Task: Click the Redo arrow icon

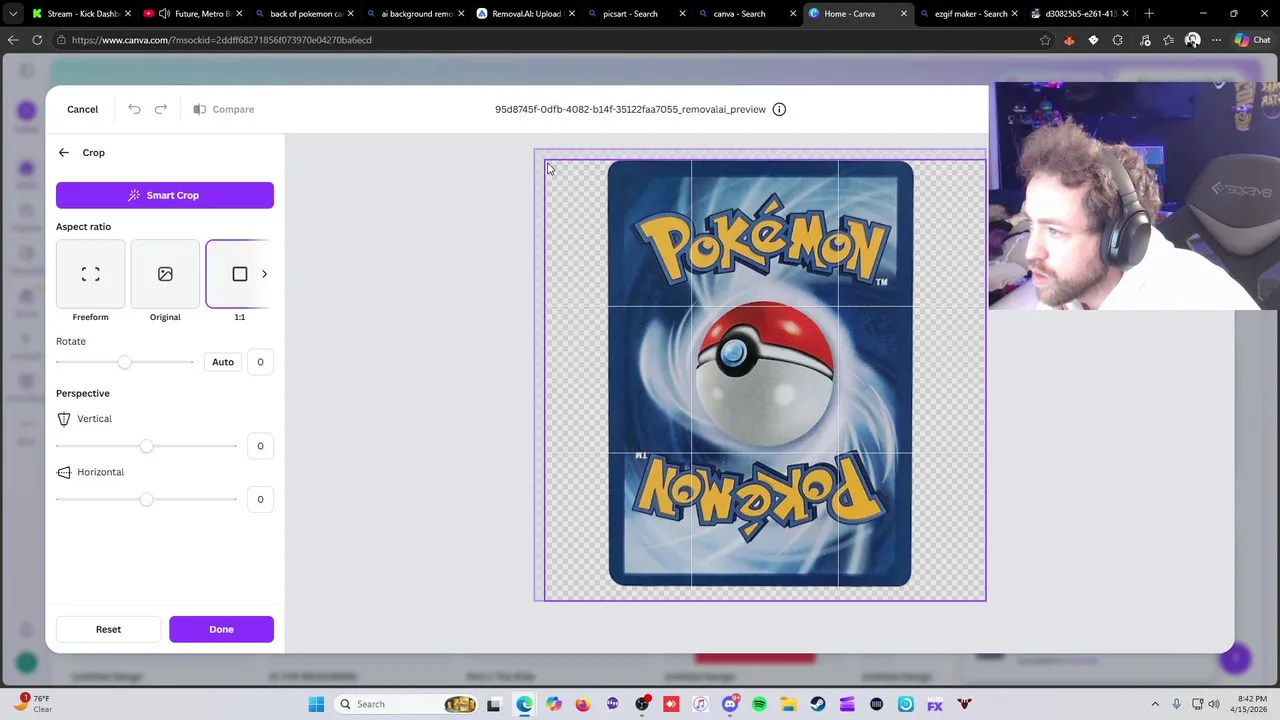Action: [x=161, y=109]
